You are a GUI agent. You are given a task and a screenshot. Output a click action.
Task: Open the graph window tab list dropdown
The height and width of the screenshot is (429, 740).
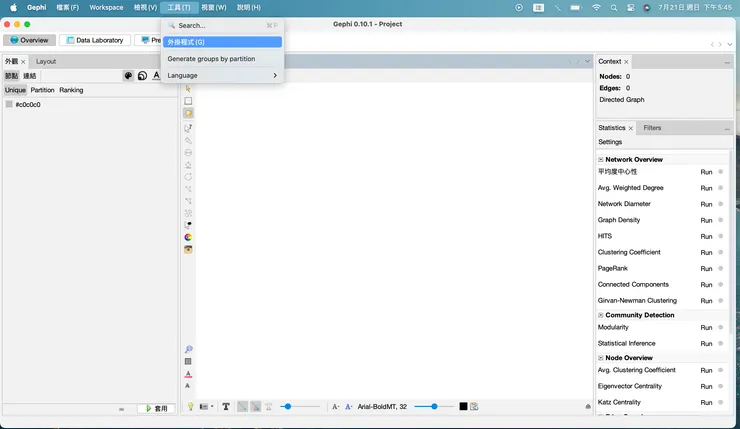tap(587, 61)
